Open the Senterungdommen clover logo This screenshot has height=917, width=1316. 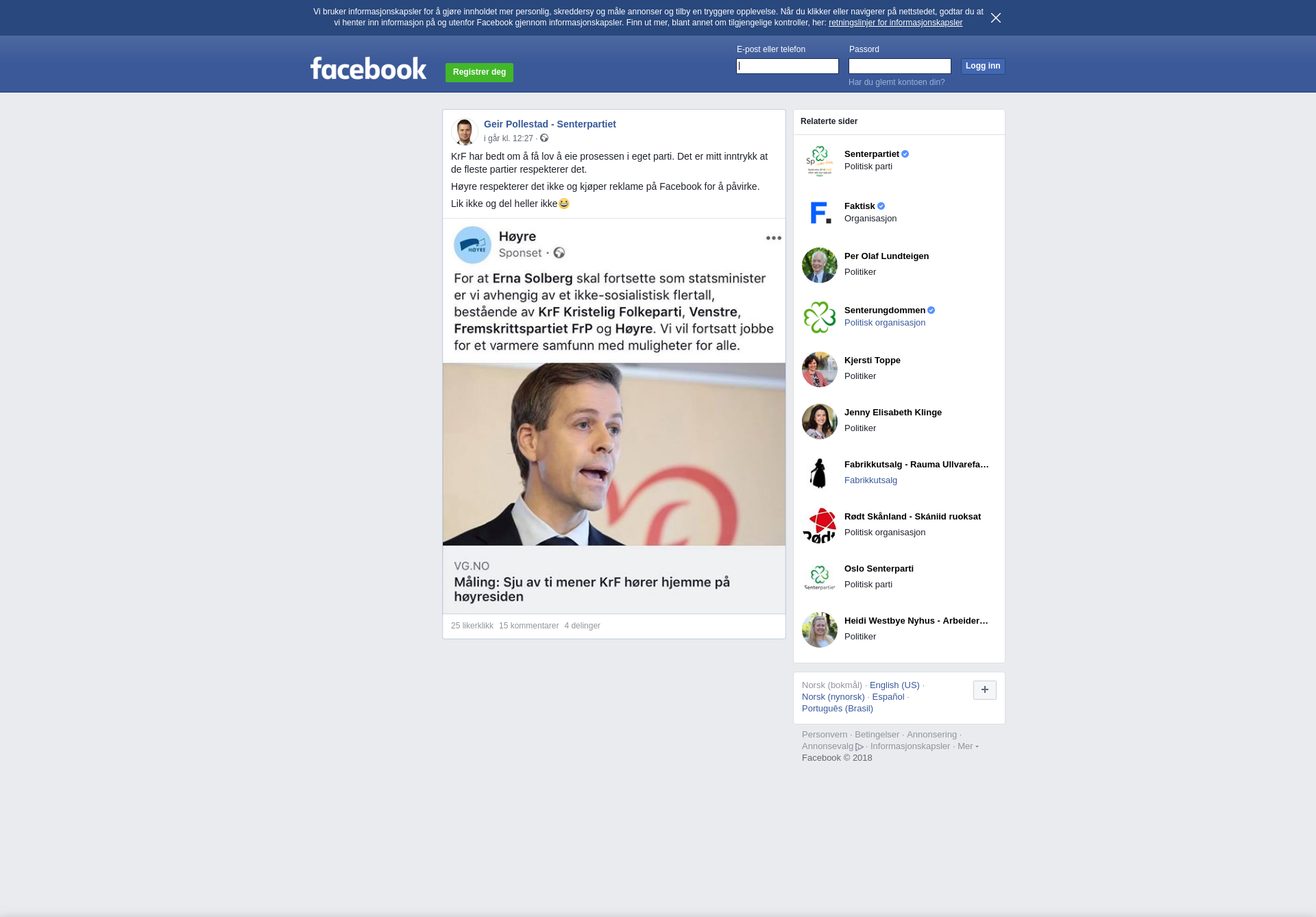tap(820, 317)
